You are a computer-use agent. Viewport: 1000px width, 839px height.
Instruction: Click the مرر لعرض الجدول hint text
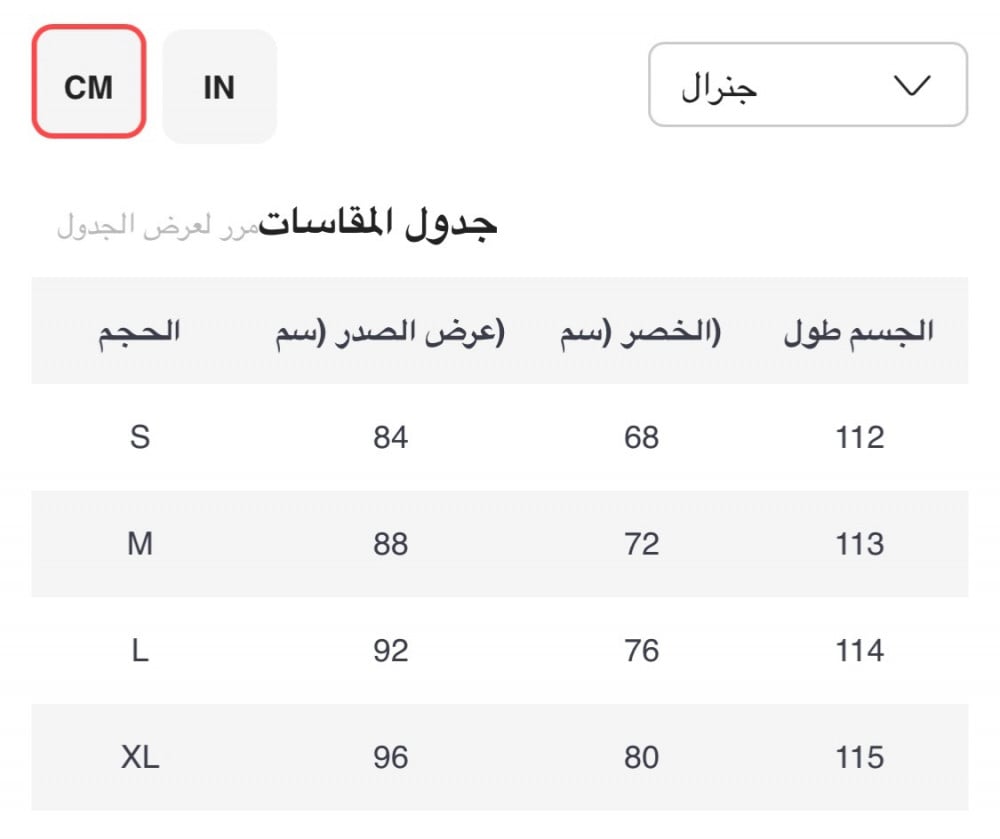click(157, 225)
